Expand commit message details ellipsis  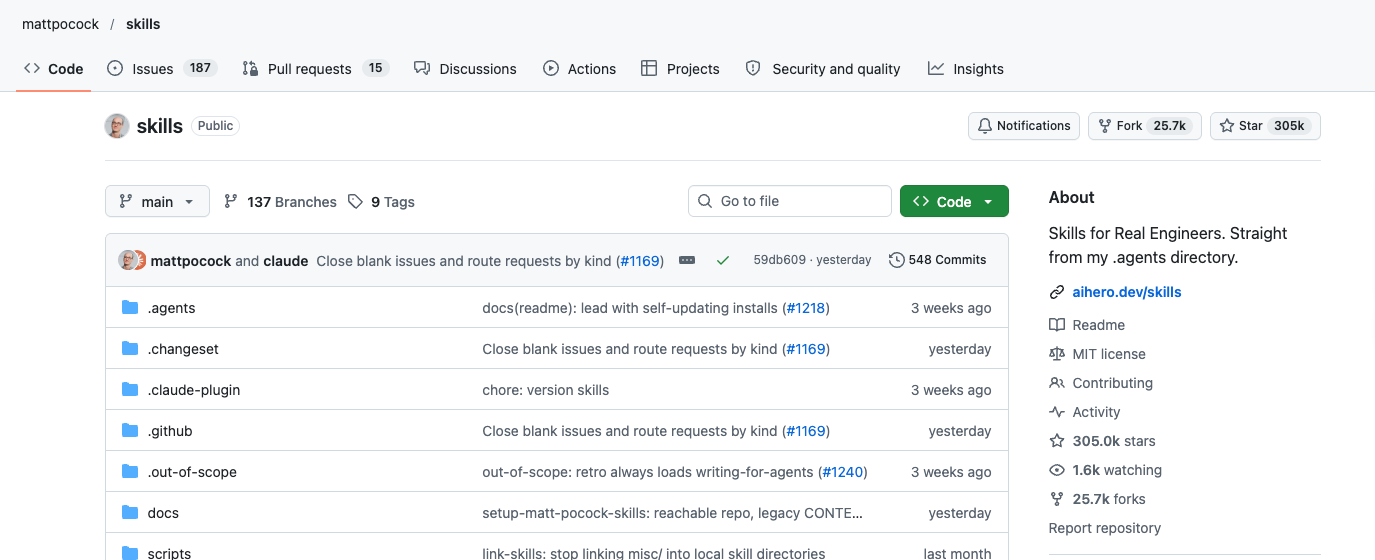[687, 260]
